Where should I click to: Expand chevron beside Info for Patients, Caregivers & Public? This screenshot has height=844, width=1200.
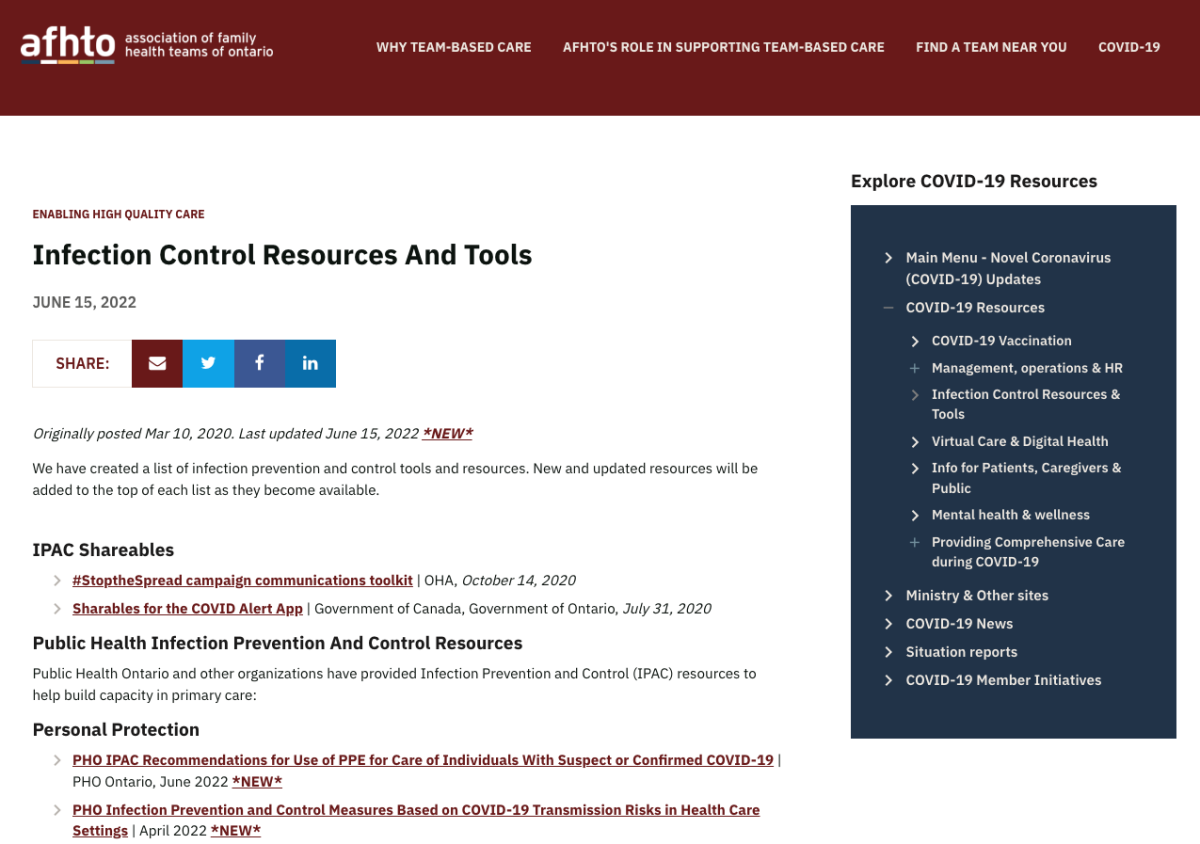[914, 468]
